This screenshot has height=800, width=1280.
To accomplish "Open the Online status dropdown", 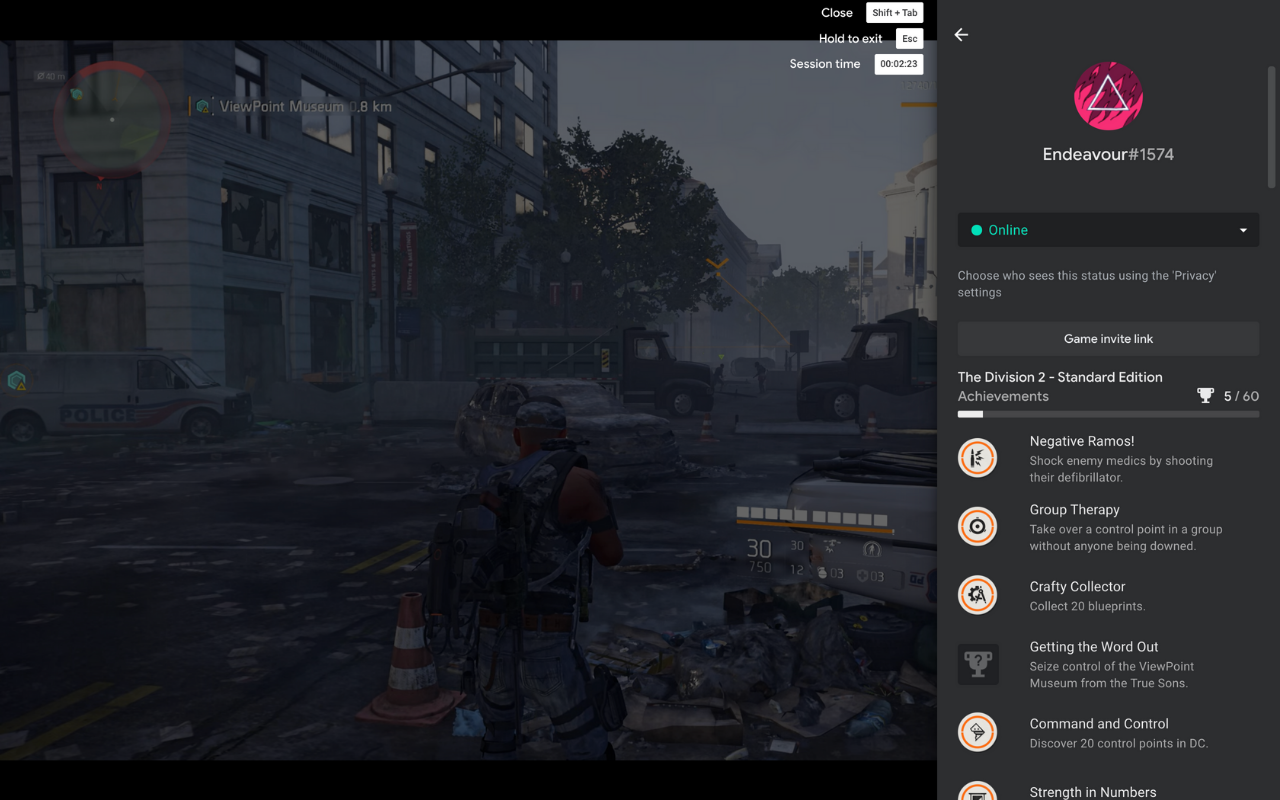I will (x=1108, y=230).
